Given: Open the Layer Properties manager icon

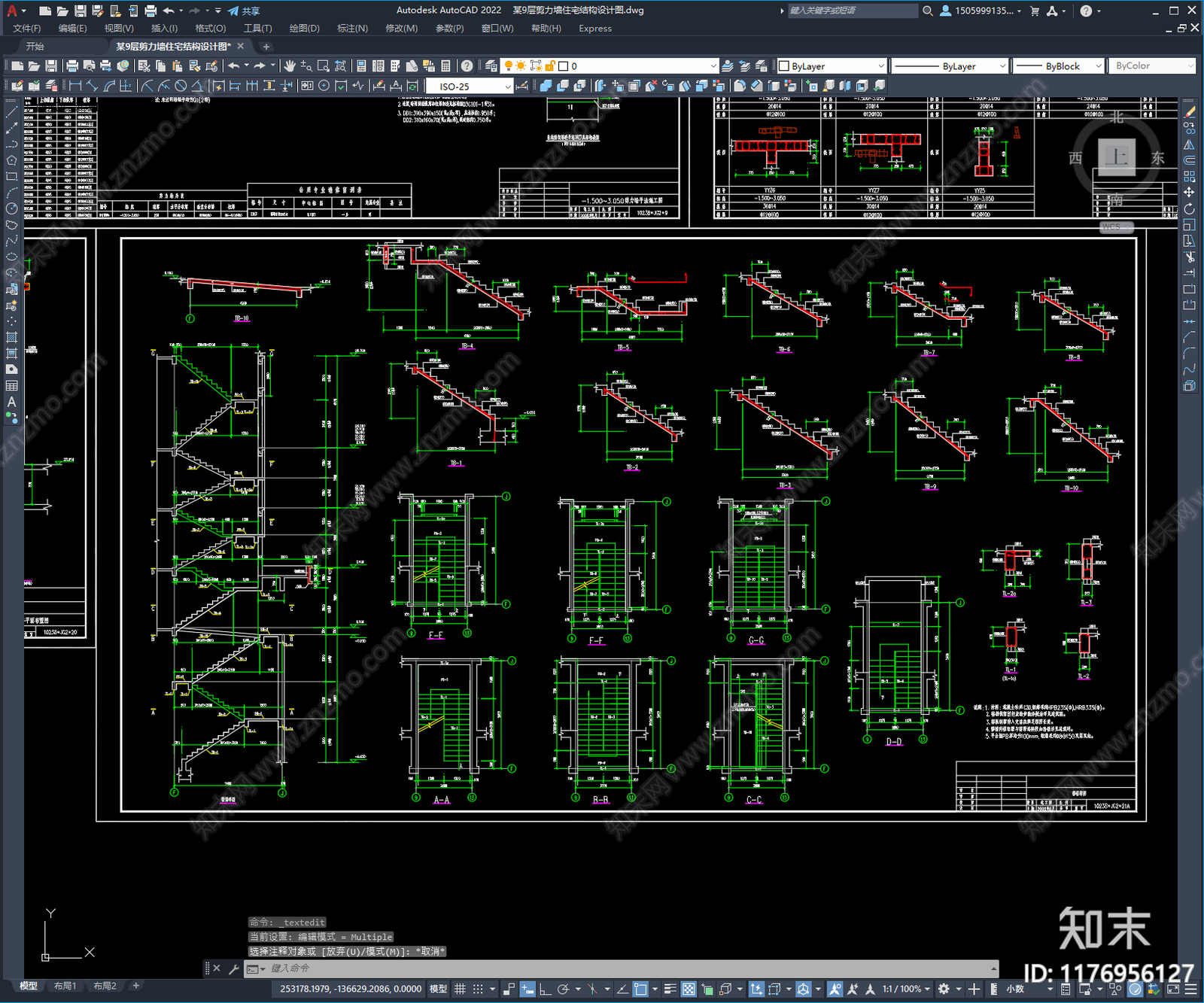Looking at the screenshot, I should coord(491,66).
